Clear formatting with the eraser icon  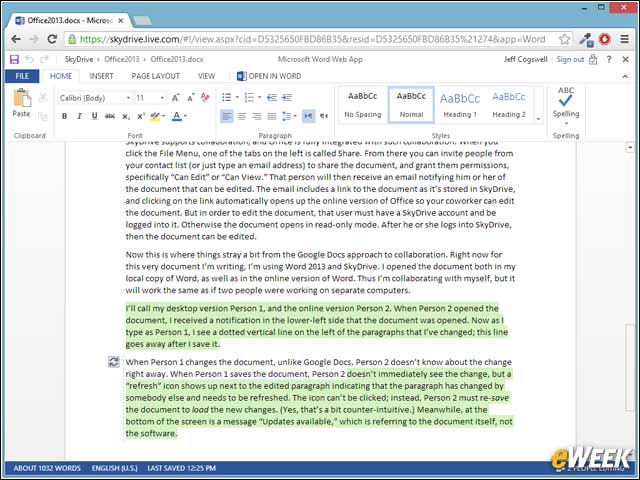point(205,98)
